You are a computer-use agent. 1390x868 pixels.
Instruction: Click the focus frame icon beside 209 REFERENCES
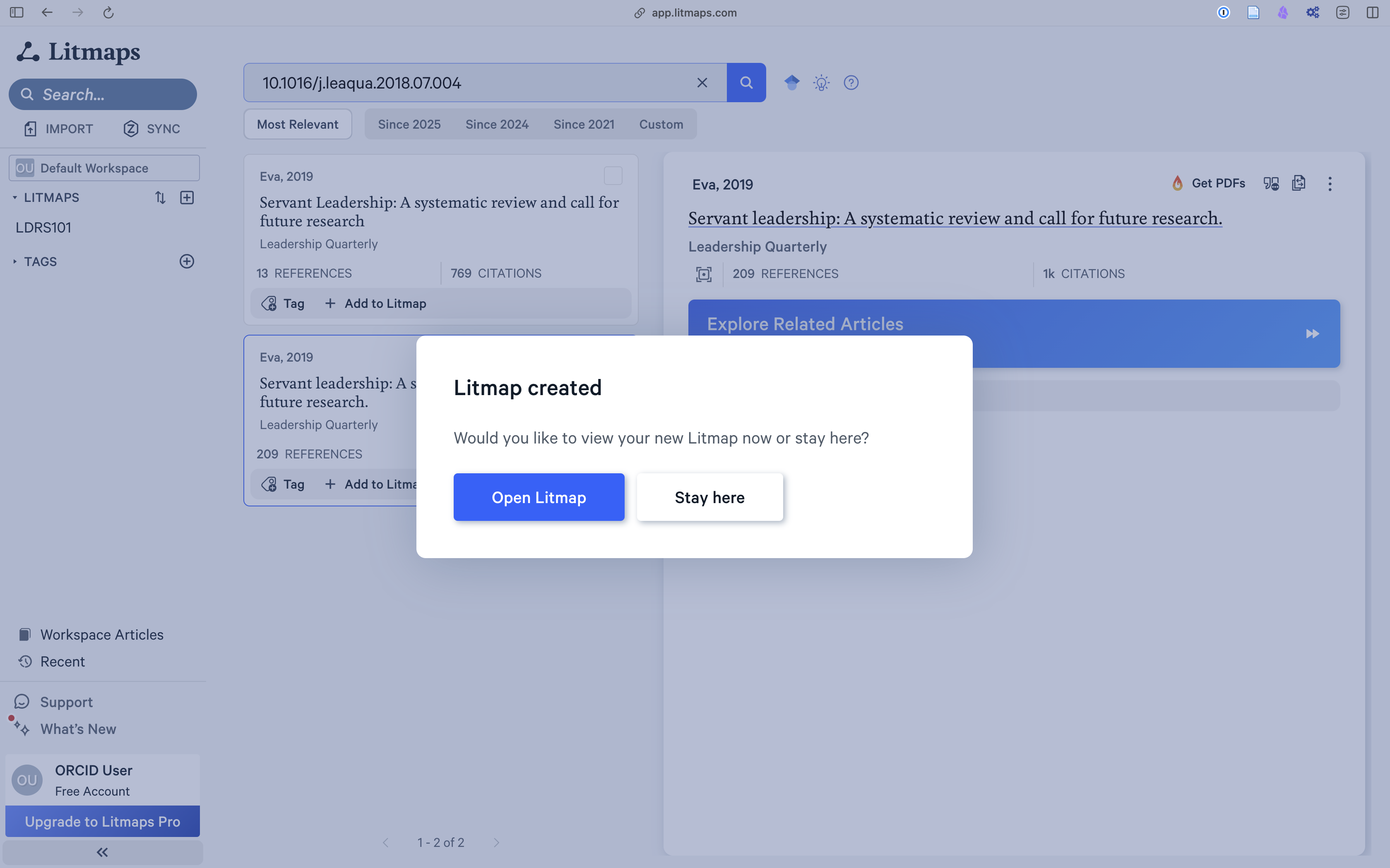704,274
